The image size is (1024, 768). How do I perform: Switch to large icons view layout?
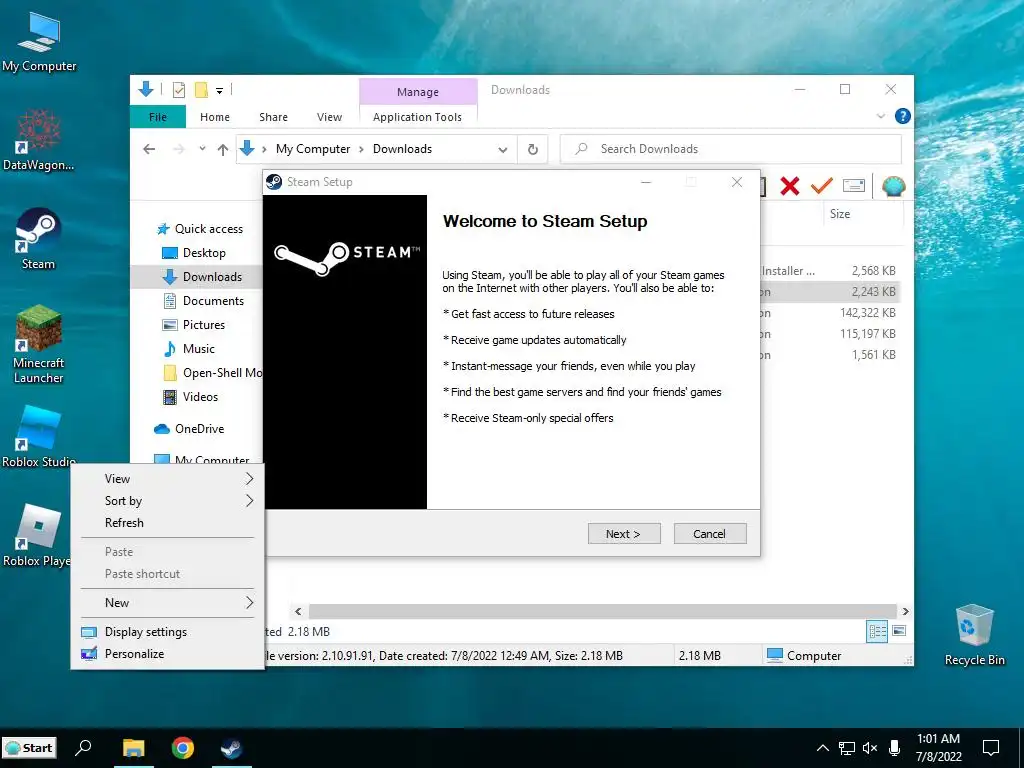[x=899, y=631]
